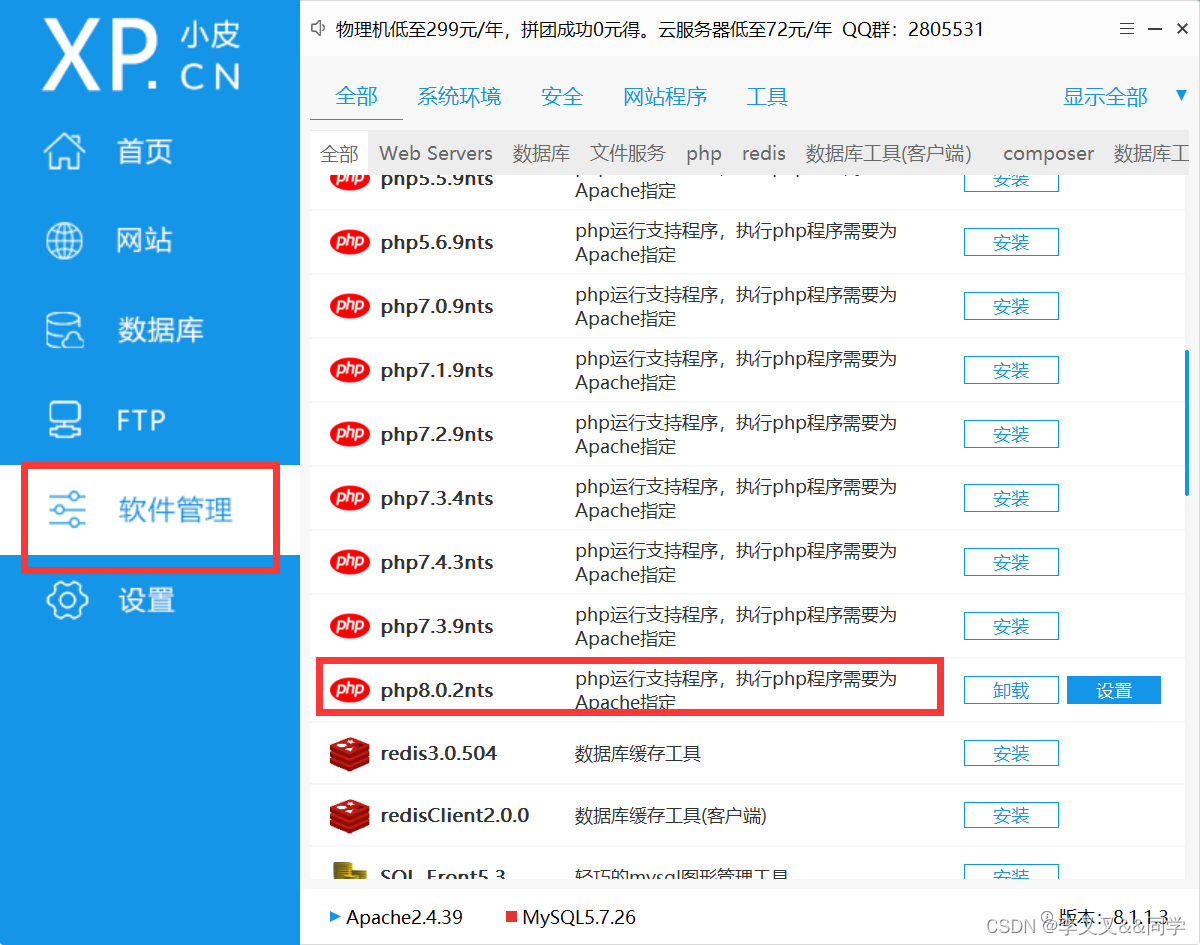
Task: Click the home icon beside 首页
Action: [66, 151]
